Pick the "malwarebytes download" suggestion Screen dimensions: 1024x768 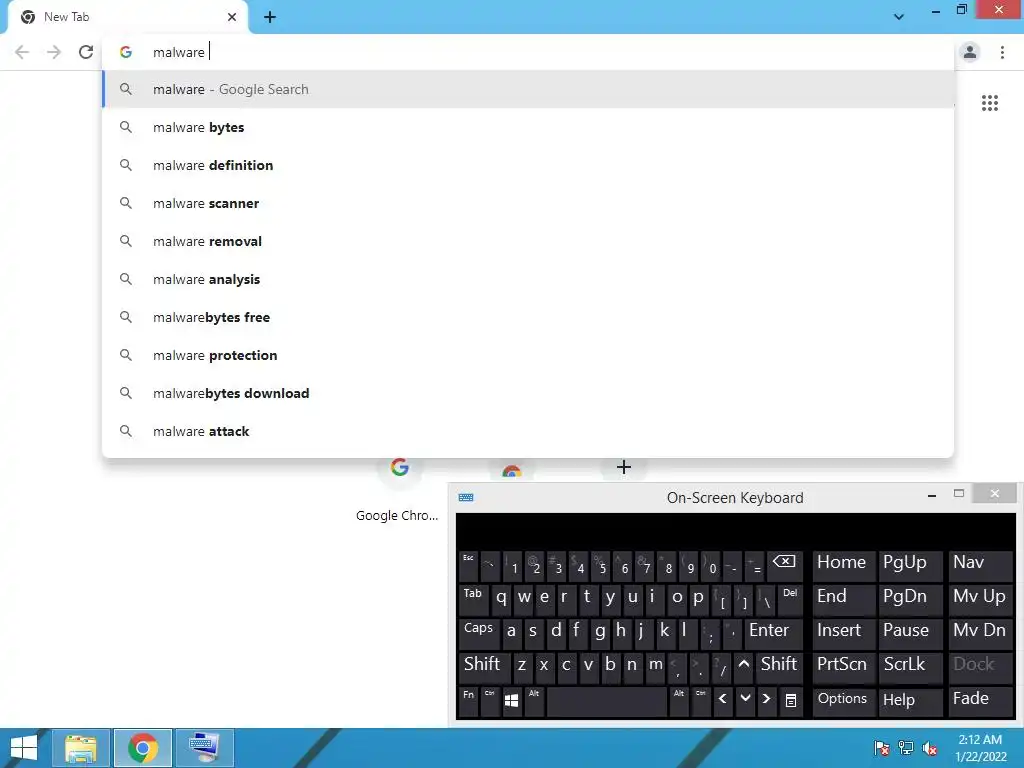(528, 393)
